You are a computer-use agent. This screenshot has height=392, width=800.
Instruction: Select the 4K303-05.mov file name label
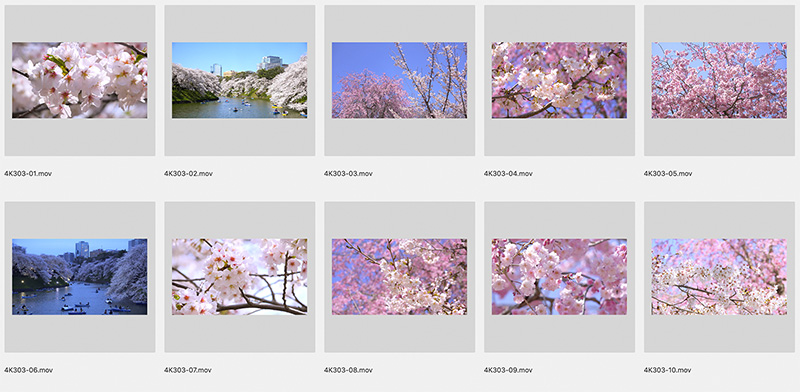pyautogui.click(x=668, y=174)
